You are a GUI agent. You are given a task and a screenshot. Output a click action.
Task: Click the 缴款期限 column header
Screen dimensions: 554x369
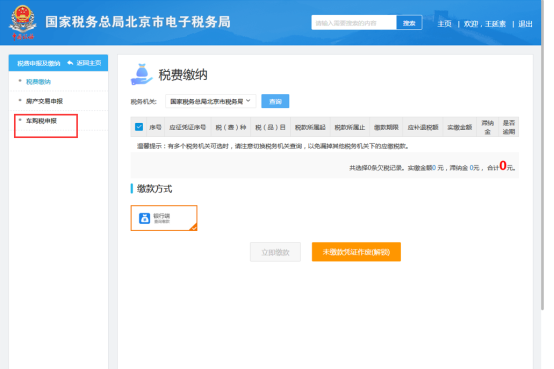pyautogui.click(x=386, y=127)
